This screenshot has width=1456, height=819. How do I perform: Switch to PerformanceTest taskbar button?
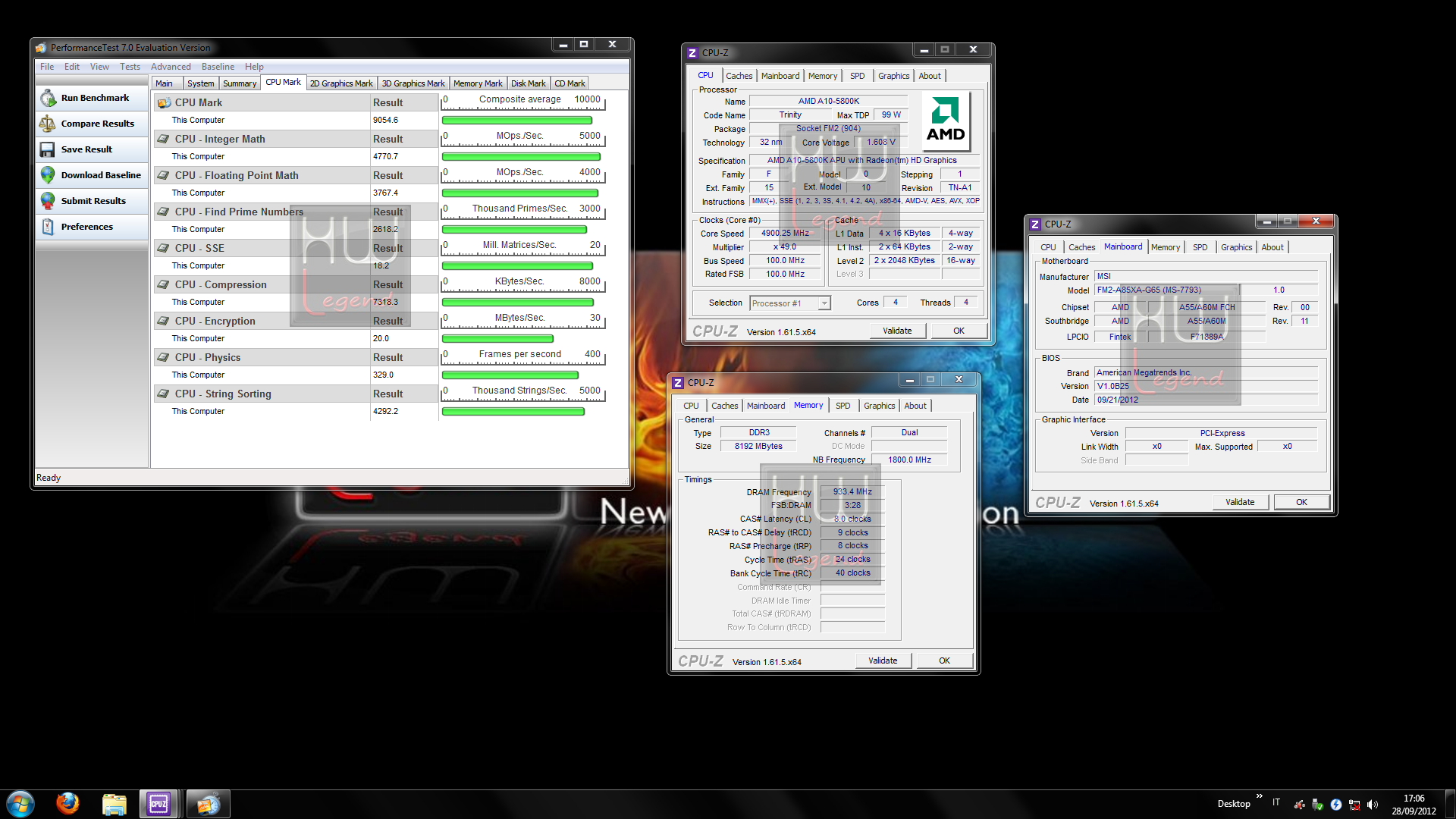click(207, 804)
